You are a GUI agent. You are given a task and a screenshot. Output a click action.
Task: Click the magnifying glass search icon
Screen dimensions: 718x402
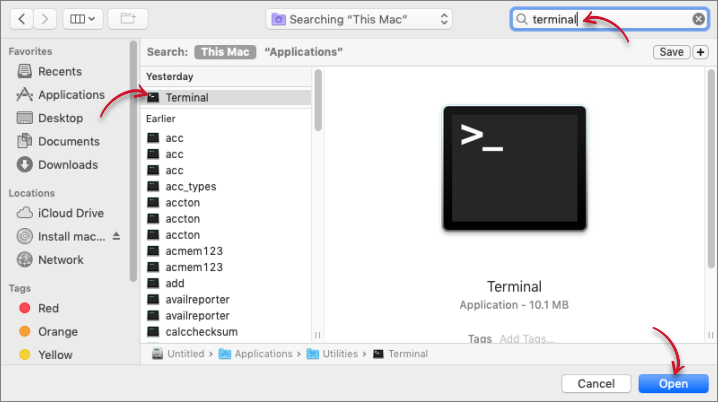click(x=522, y=19)
